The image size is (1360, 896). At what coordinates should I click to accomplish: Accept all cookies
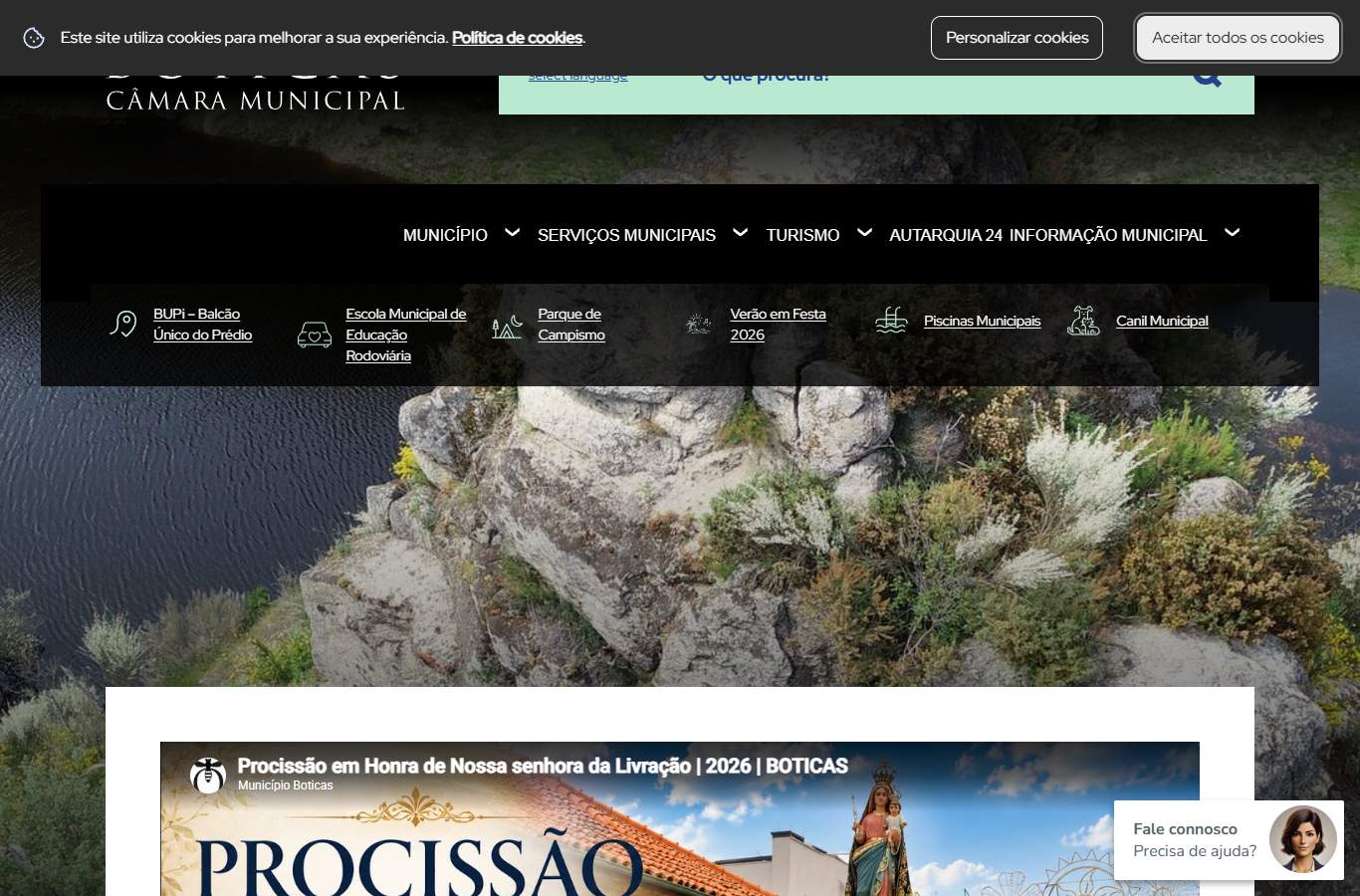pyautogui.click(x=1238, y=38)
